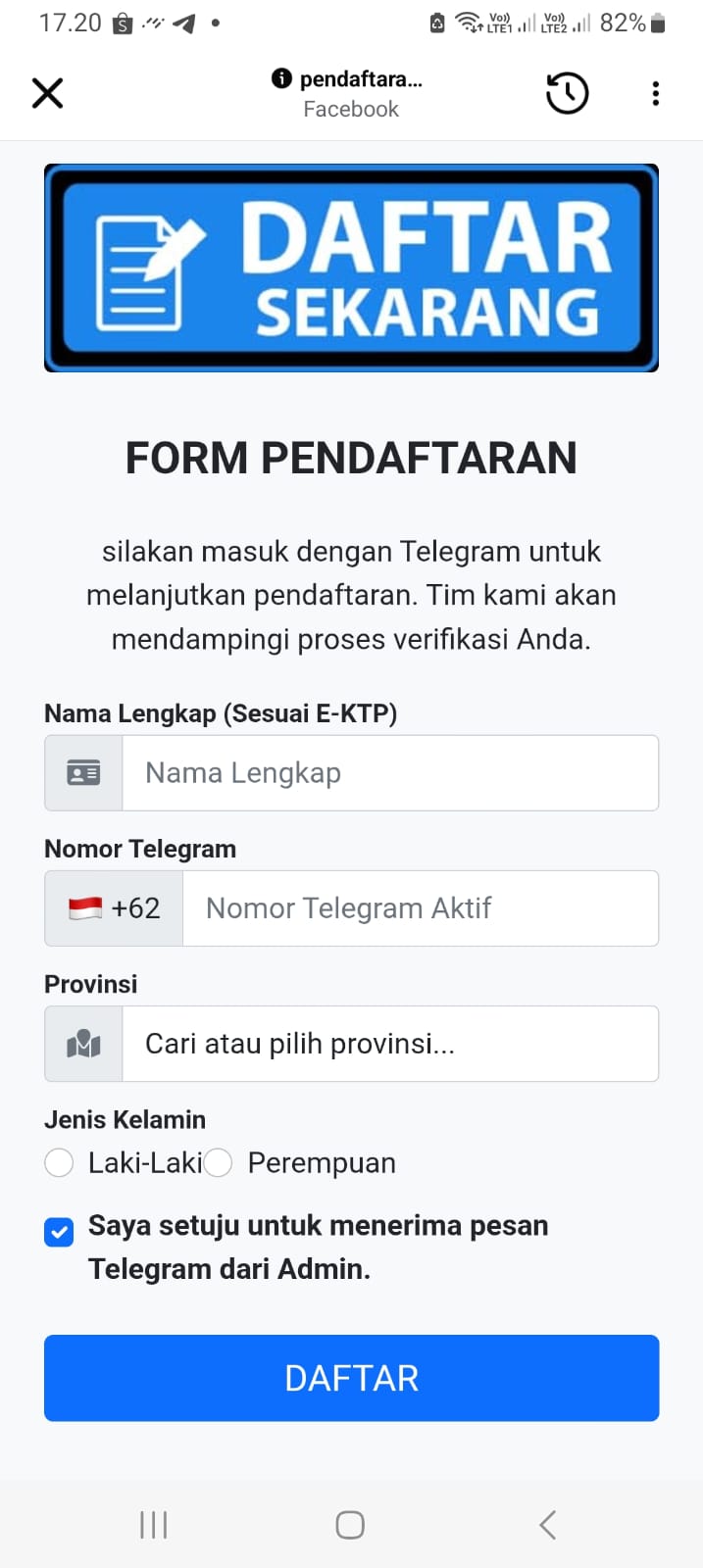
Task: Focus the Nomor Telegram Aktif field
Action: pos(420,908)
